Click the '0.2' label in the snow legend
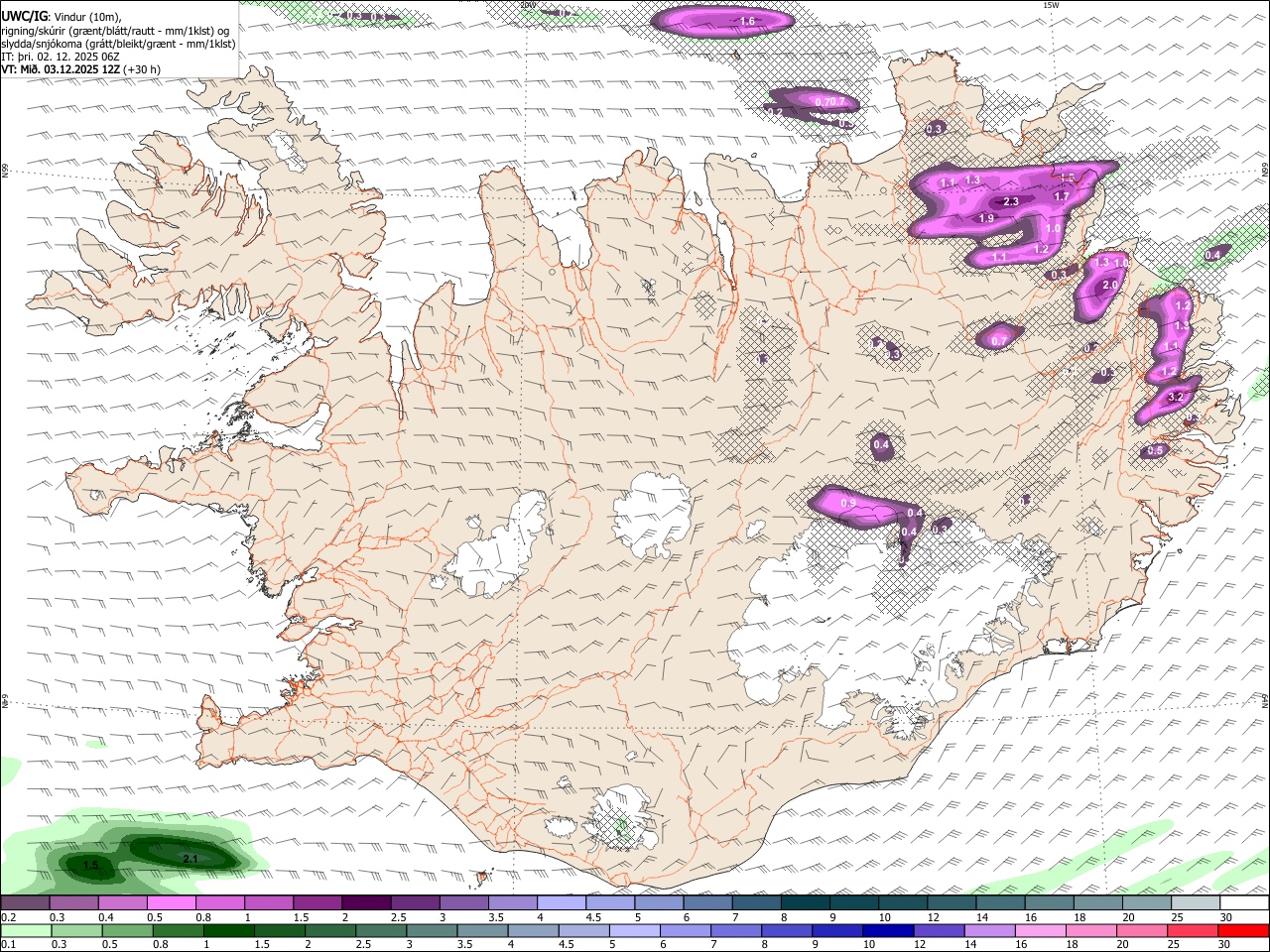 pos(8,917)
